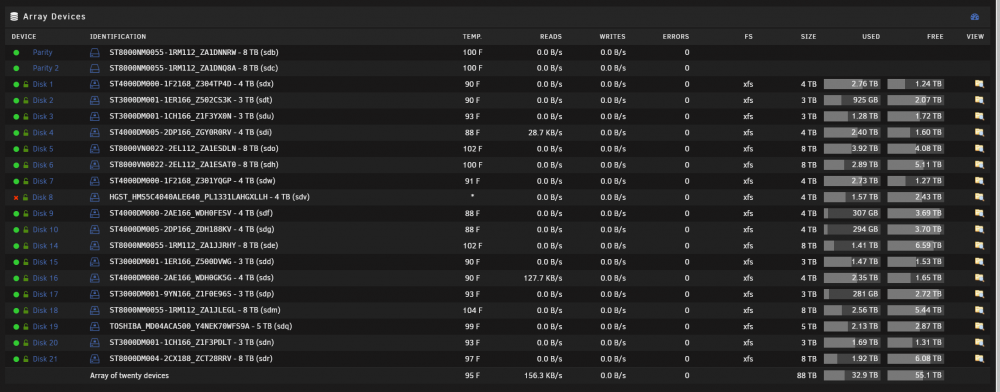
Task: Open the Disk 16 device link
Action: pyautogui.click(x=45, y=278)
